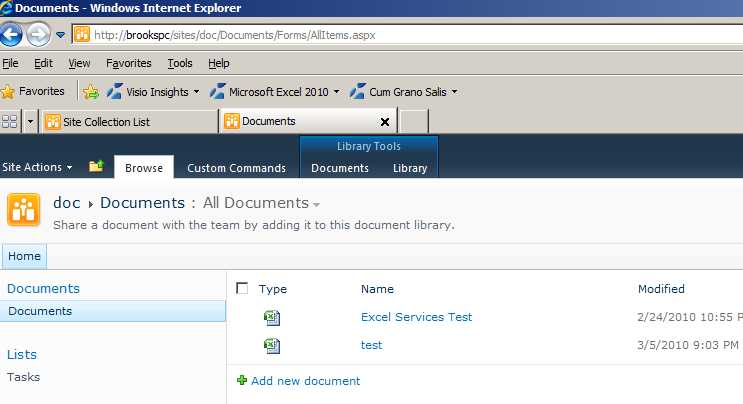Switch to the Custom Commands ribbon tab

pyautogui.click(x=236, y=168)
